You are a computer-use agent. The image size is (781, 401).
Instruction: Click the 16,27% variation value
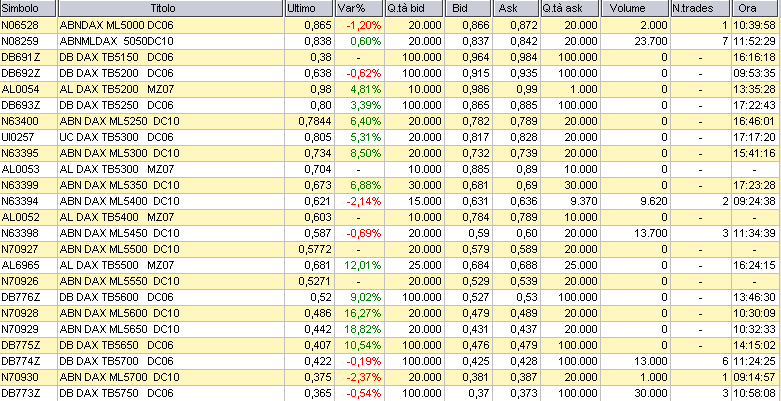(x=362, y=313)
